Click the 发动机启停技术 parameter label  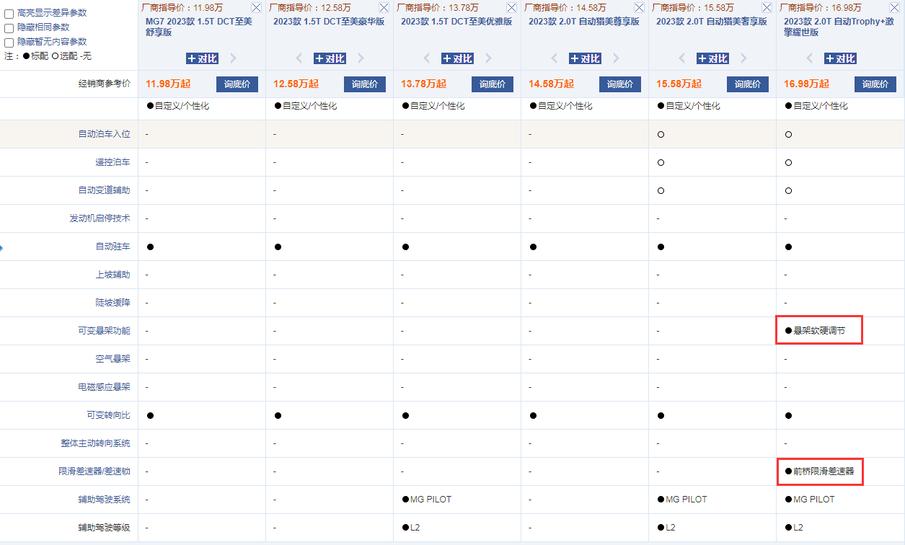click(x=100, y=218)
